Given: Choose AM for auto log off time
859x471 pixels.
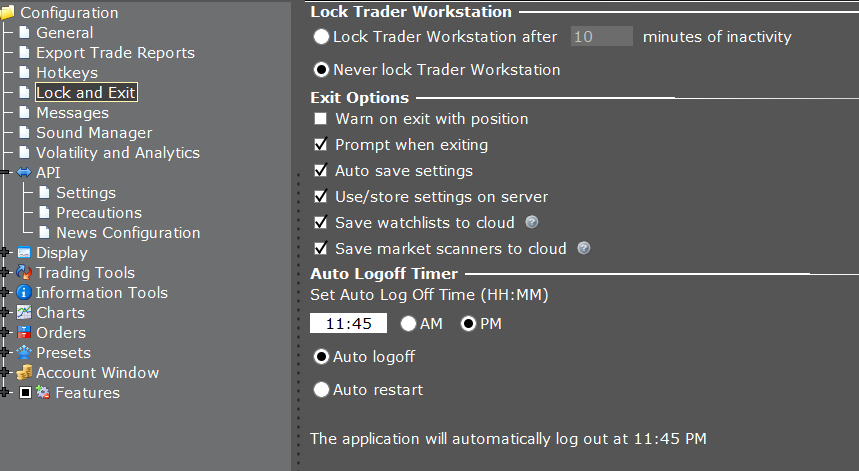Looking at the screenshot, I should click(x=408, y=324).
